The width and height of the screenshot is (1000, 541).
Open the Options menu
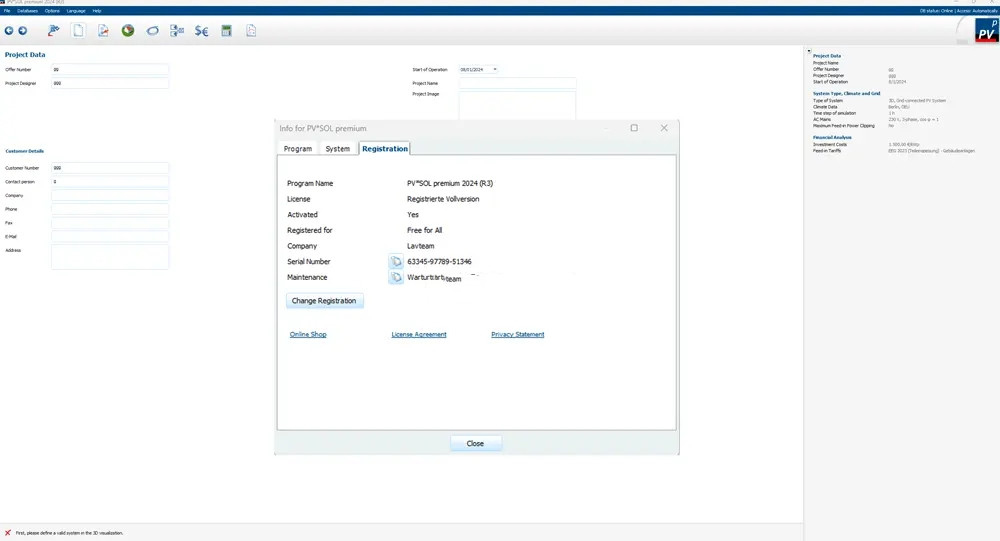(x=52, y=11)
